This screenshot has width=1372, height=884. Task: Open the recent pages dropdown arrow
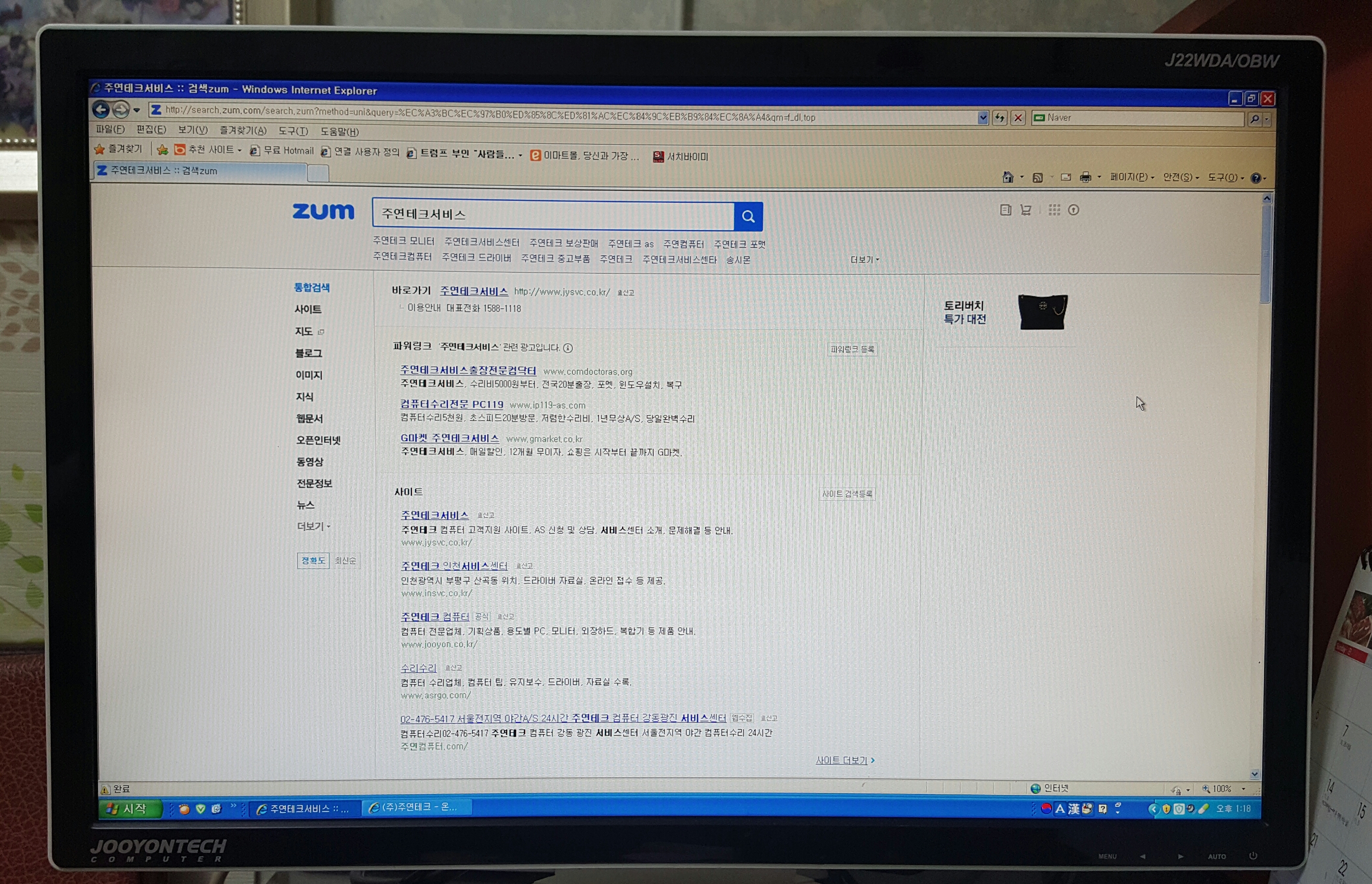[136, 110]
